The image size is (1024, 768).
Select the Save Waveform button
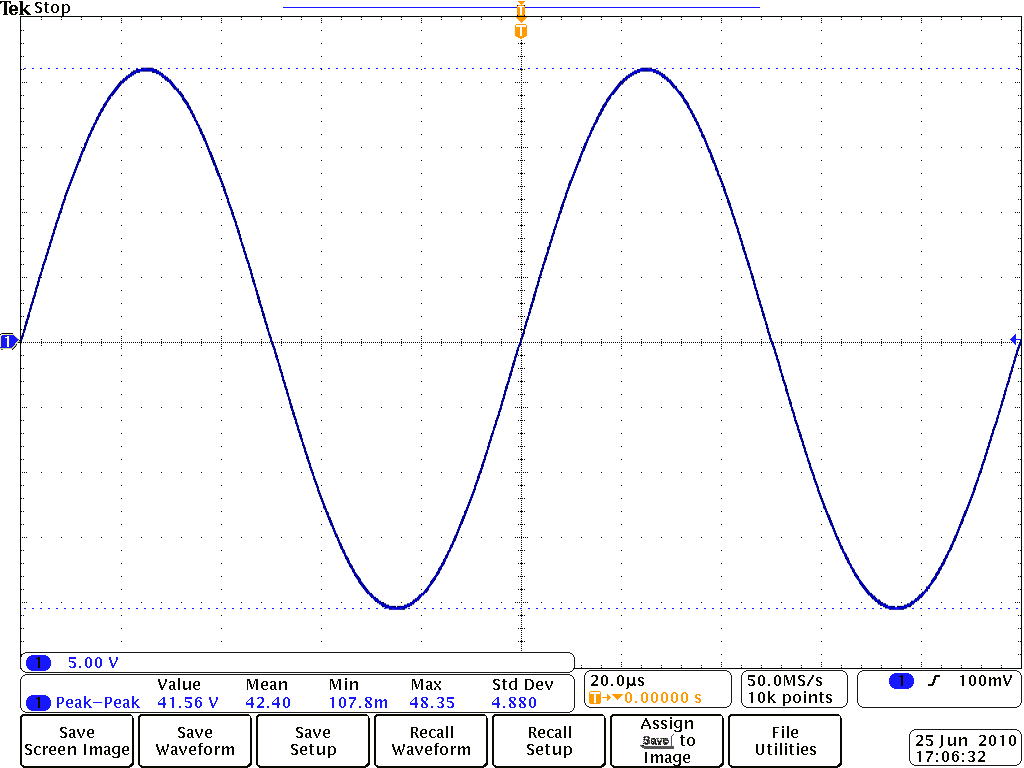pyautogui.click(x=195, y=741)
